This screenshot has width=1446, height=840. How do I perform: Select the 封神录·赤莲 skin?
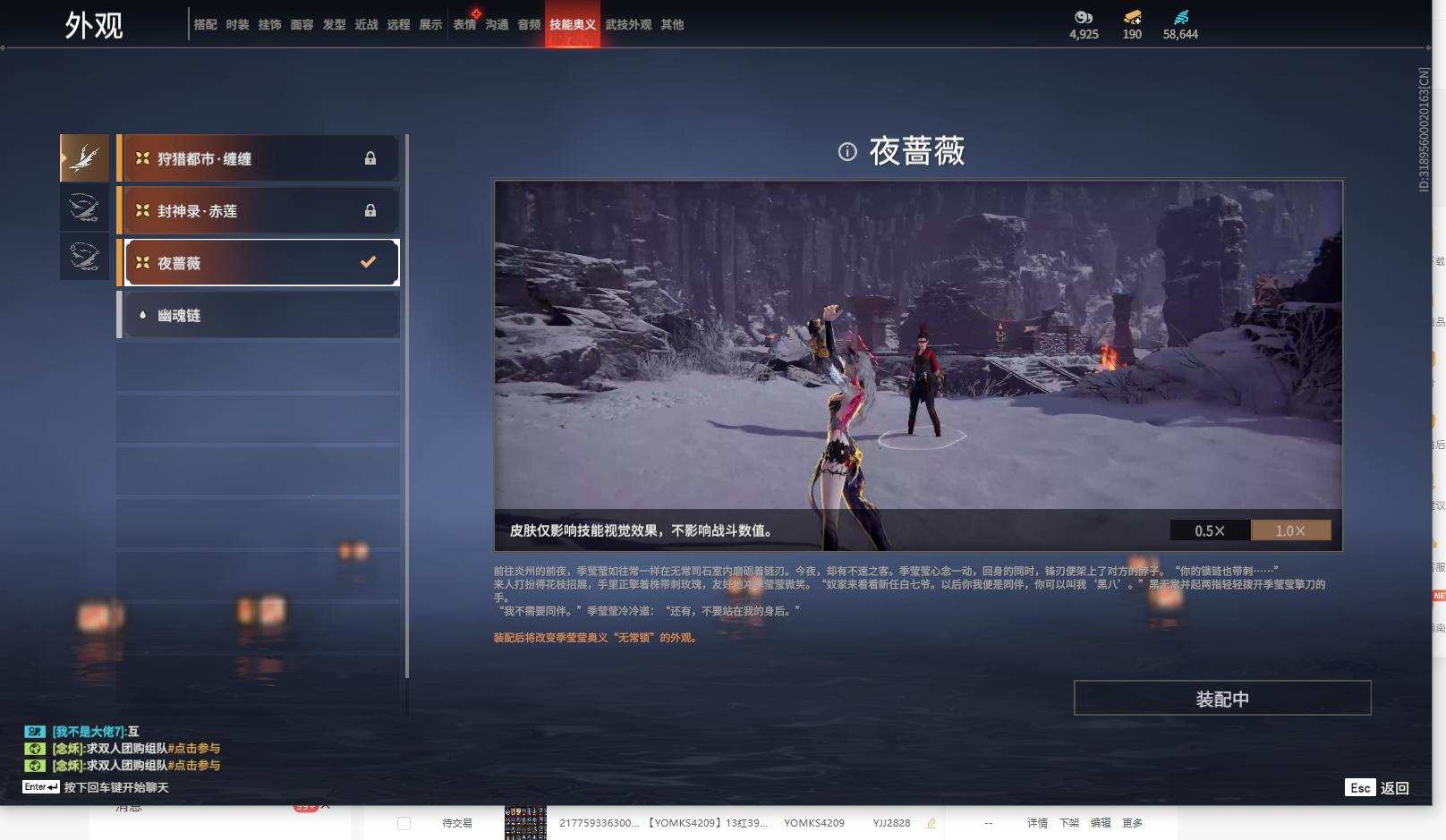(258, 210)
